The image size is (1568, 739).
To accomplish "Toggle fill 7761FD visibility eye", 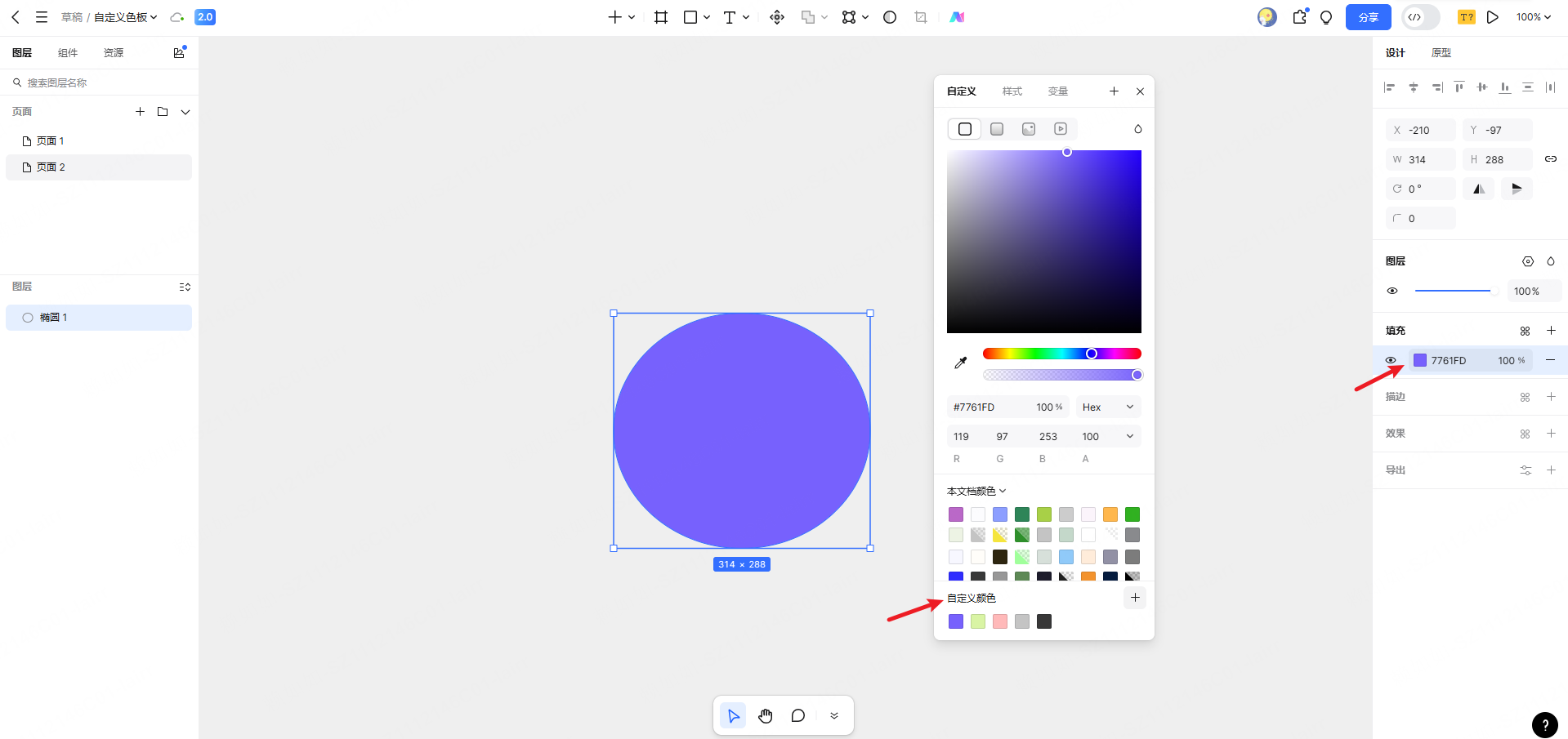I will pyautogui.click(x=1391, y=360).
